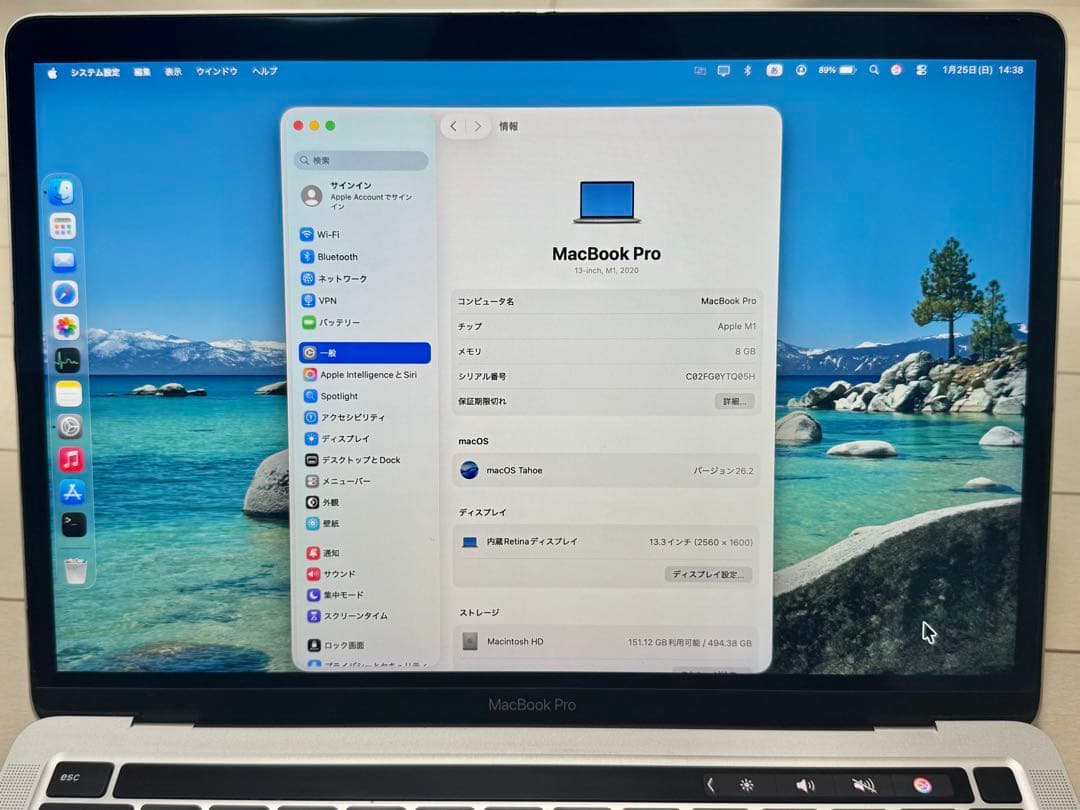Open the ヘルプ menu
Viewport: 1080px width, 810px height.
[263, 71]
